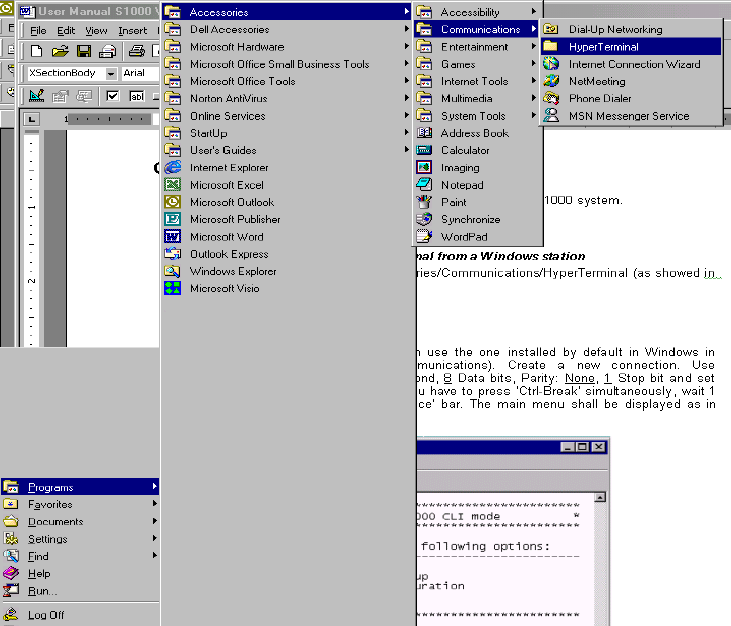
Task: Expand the Games submenu
Action: (x=477, y=64)
